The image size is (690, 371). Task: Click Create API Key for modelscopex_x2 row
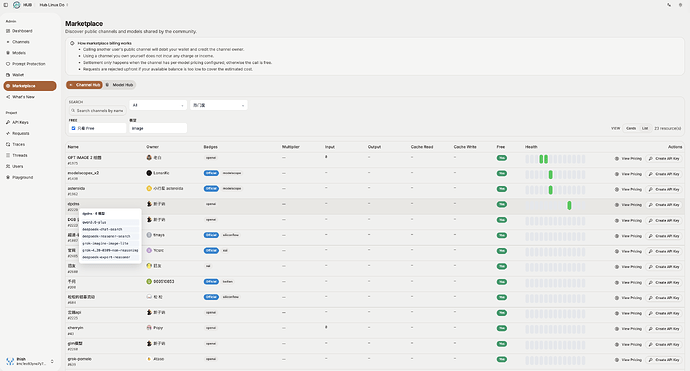(x=664, y=174)
